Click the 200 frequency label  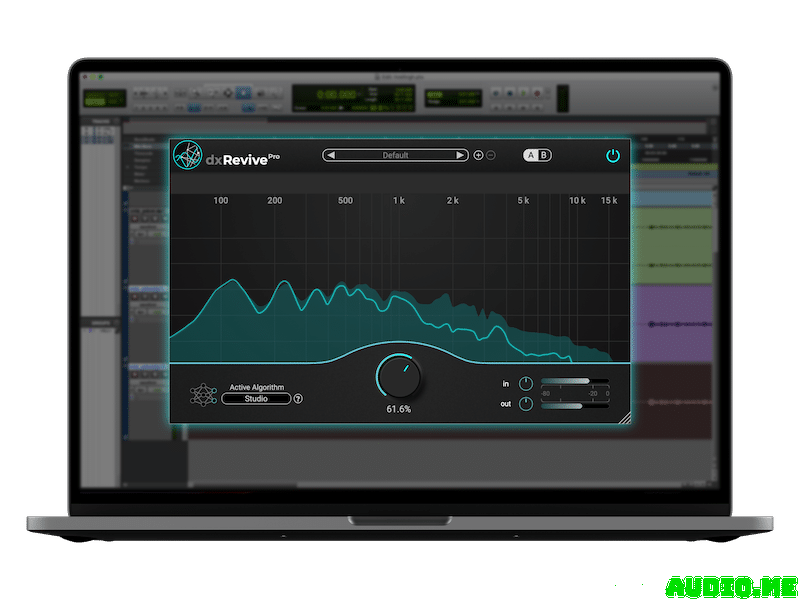point(274,201)
